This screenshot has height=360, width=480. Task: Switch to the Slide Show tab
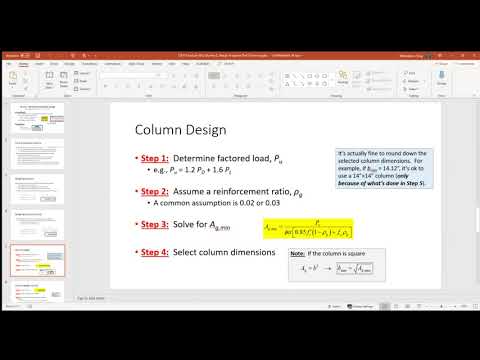pos(136,64)
